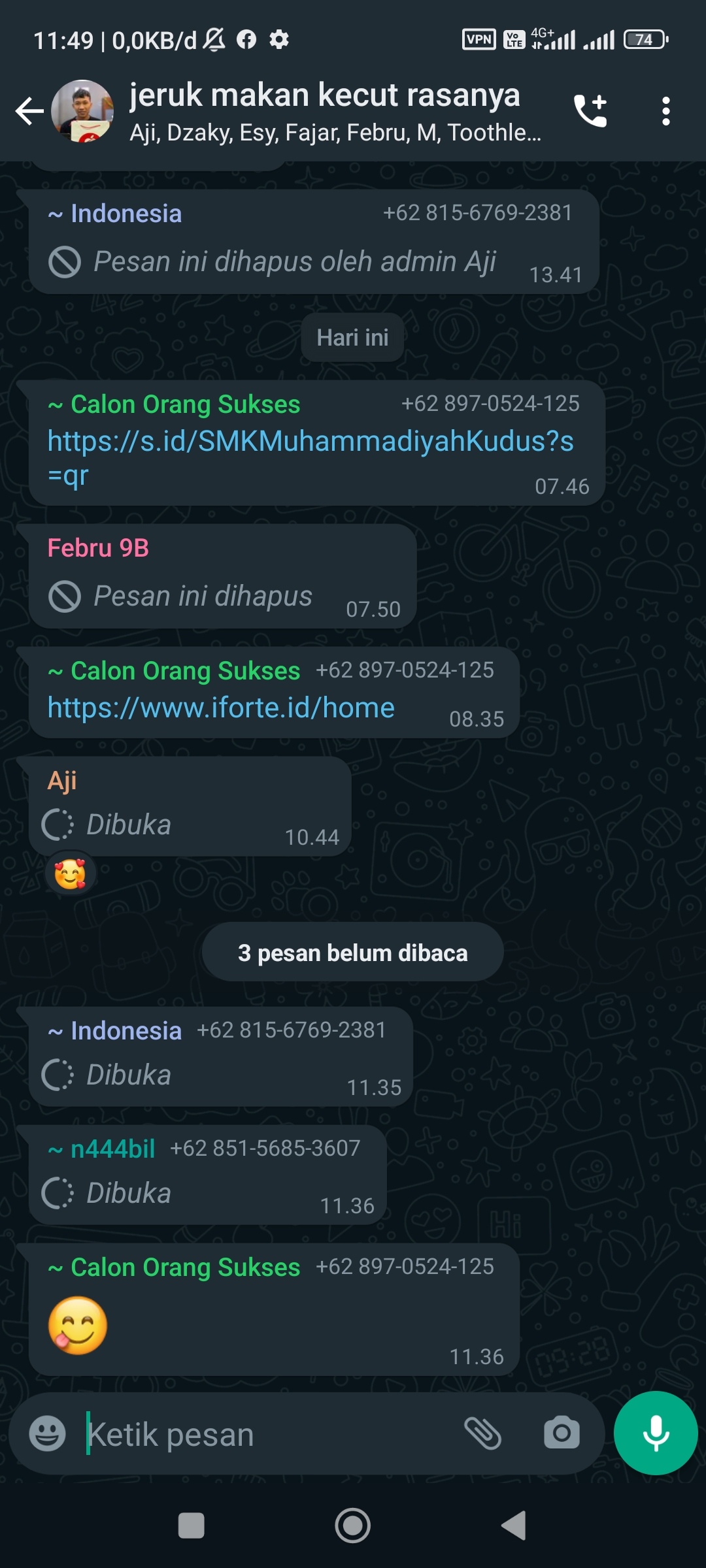Tap the back arrow to leave the chat
The width and height of the screenshot is (706, 1568).
[x=29, y=111]
